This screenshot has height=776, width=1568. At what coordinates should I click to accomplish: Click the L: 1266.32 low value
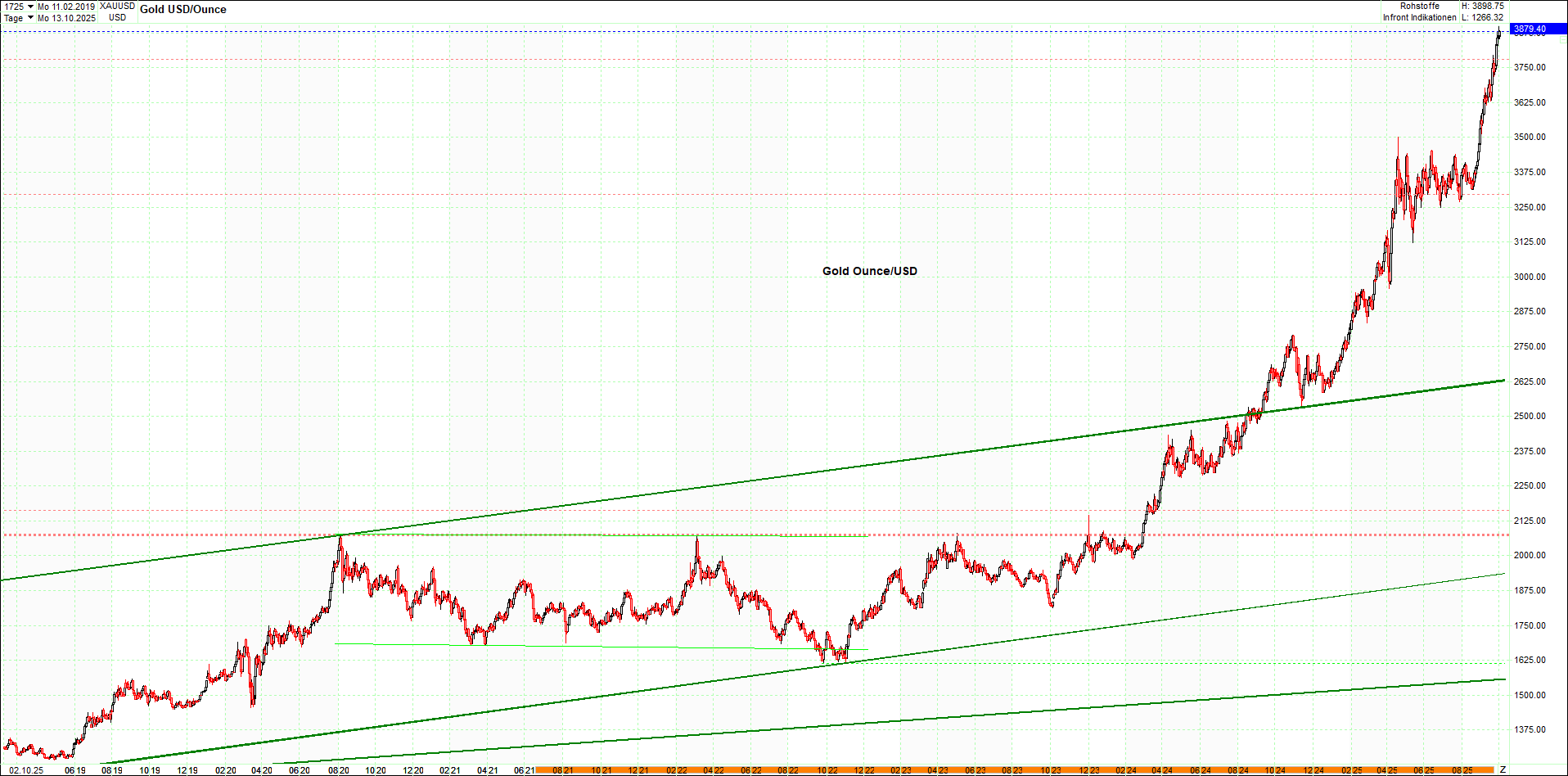pyautogui.click(x=1482, y=17)
